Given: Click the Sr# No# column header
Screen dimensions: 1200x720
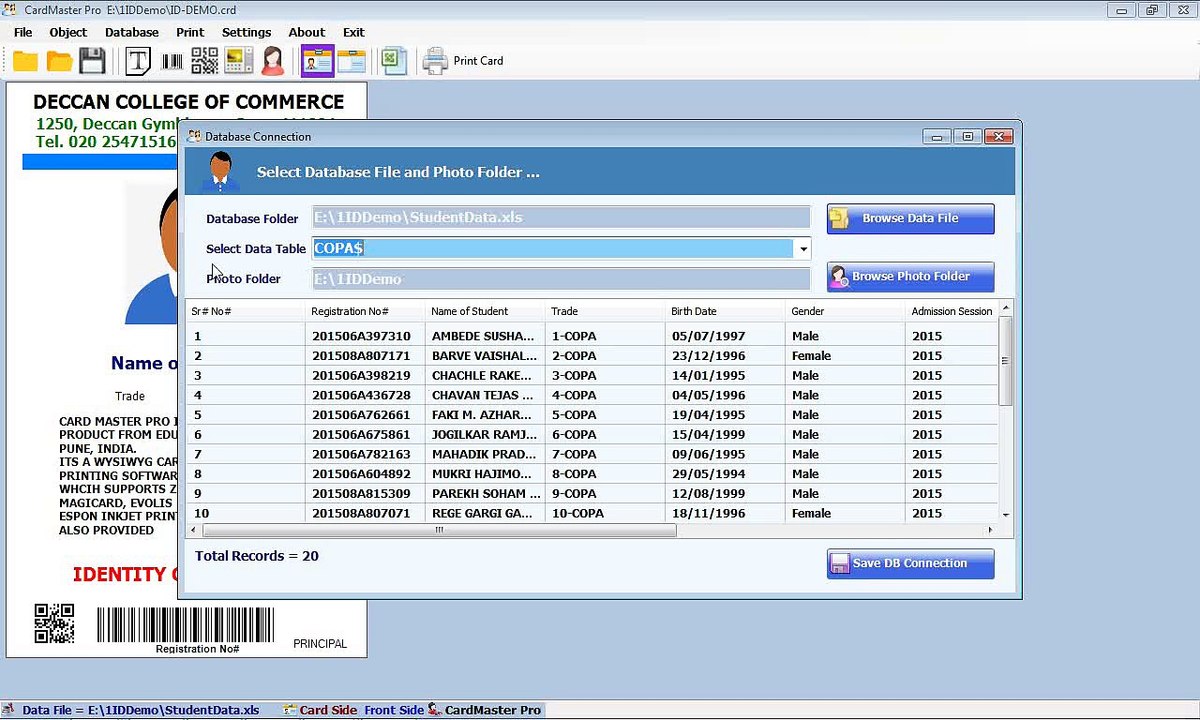Looking at the screenshot, I should 244,311.
